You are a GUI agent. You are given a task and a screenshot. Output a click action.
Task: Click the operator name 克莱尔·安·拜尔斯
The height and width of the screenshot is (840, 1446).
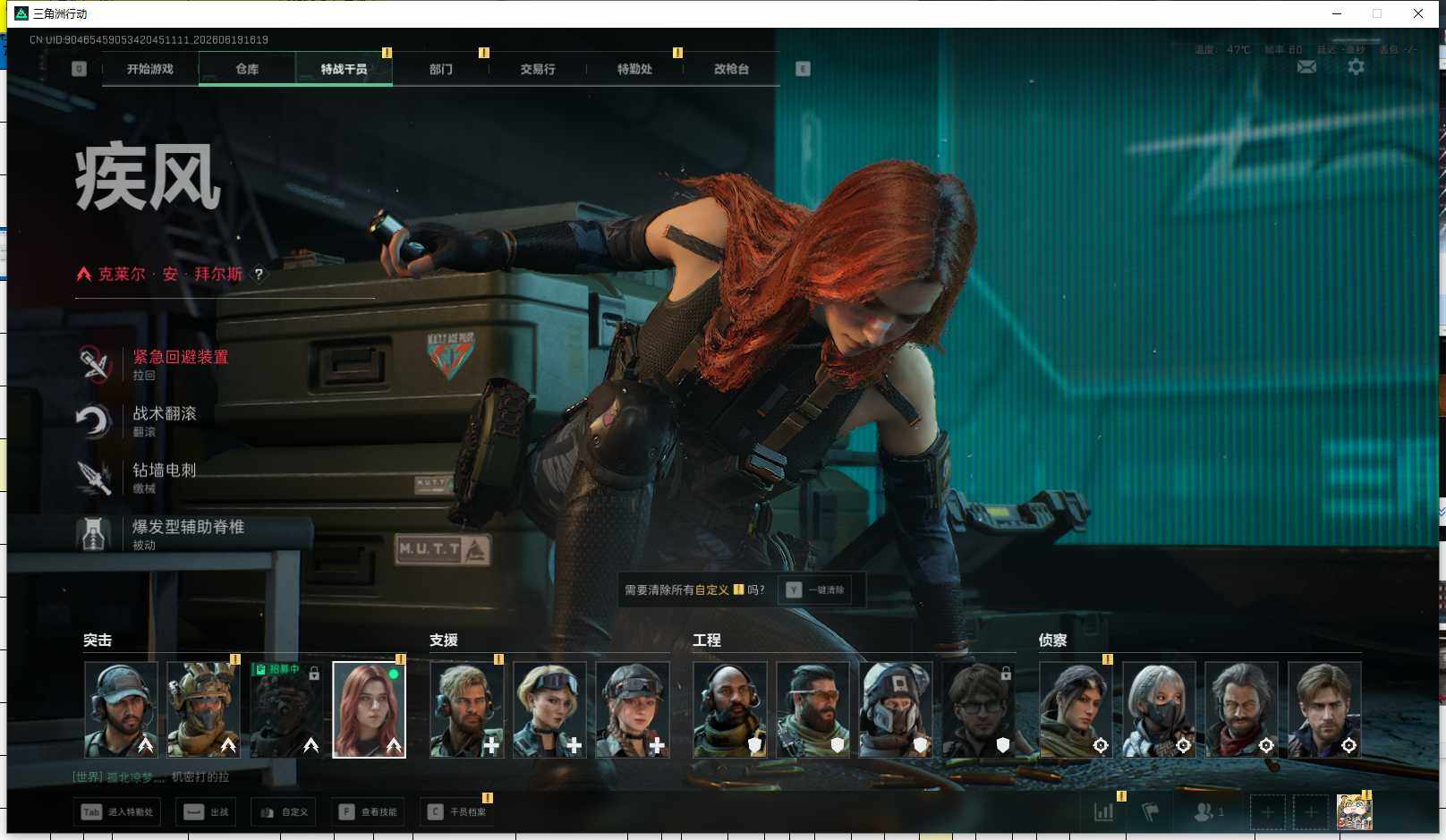[x=170, y=275]
